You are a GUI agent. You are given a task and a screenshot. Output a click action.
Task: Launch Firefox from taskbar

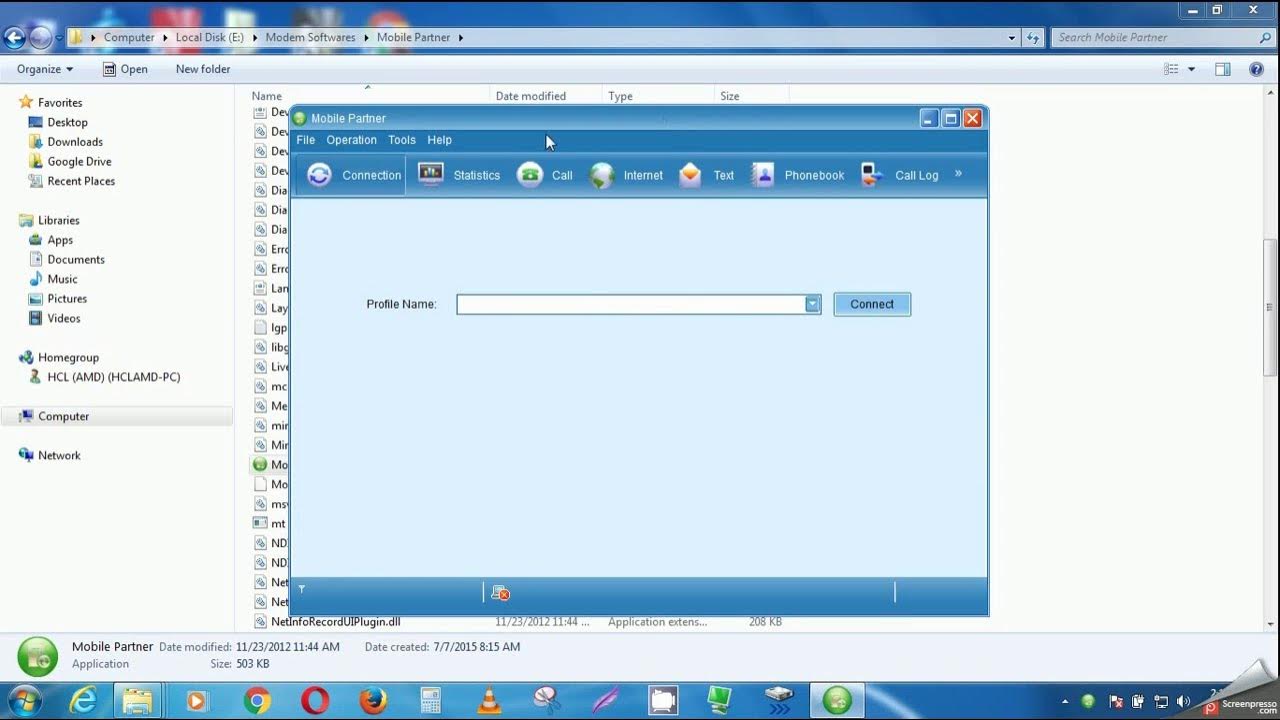[x=373, y=701]
